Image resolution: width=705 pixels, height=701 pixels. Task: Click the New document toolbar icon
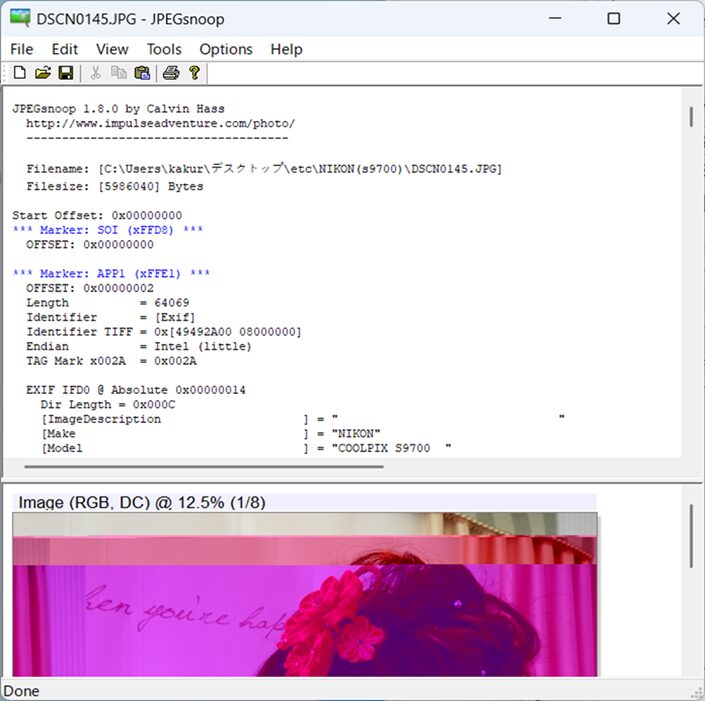pyautogui.click(x=19, y=73)
